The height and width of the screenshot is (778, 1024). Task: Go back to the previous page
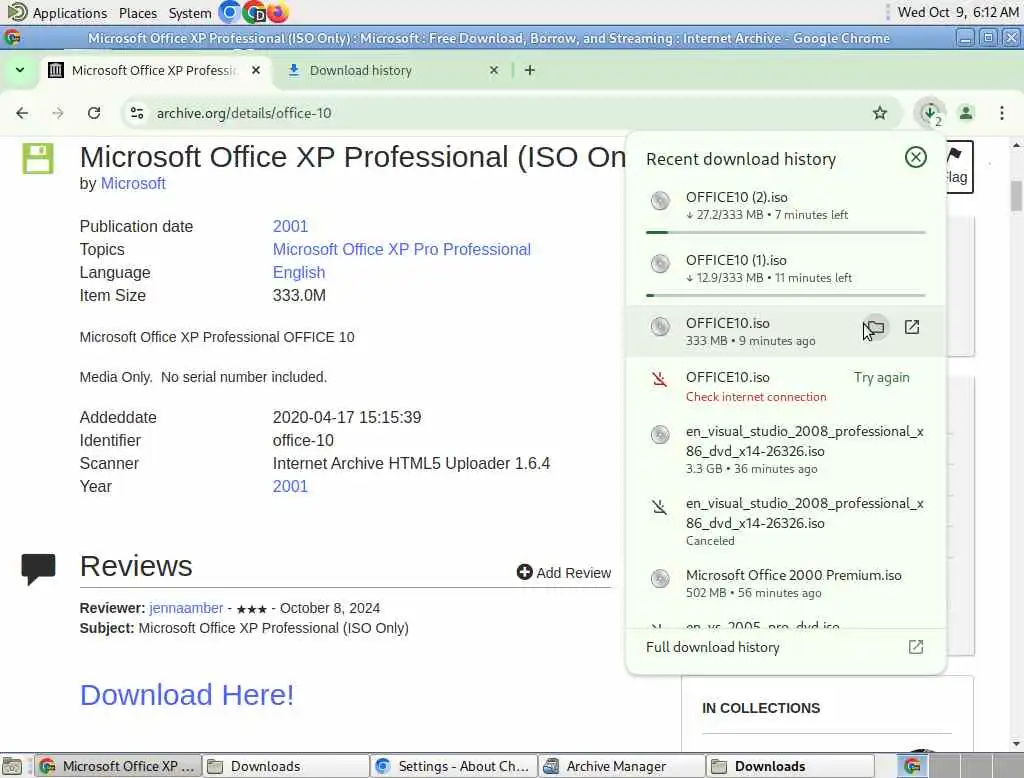(x=22, y=113)
